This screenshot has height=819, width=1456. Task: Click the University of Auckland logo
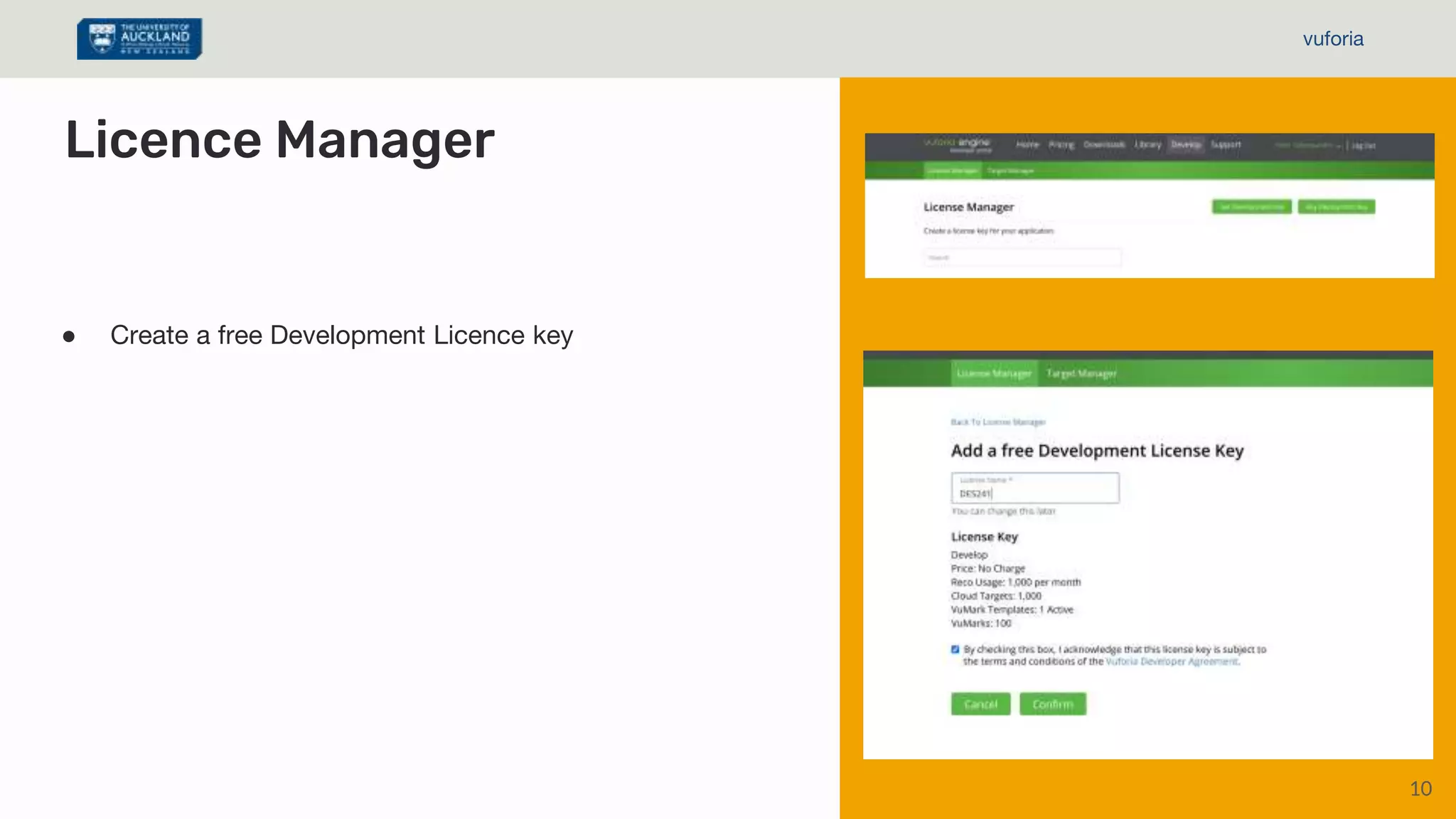[x=139, y=39]
